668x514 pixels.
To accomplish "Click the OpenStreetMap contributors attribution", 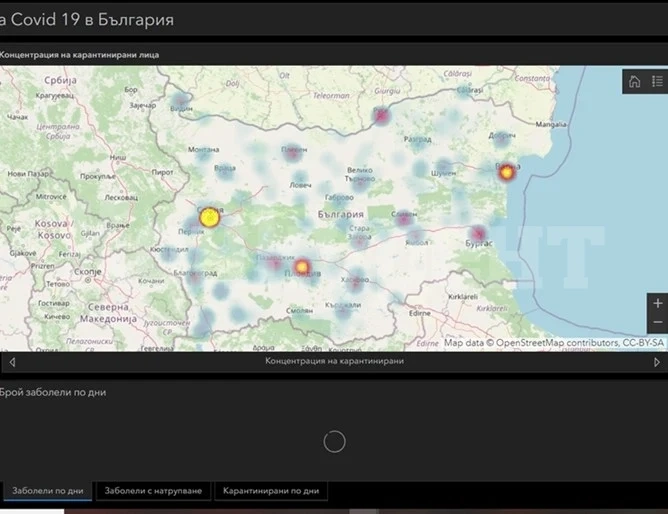I will (554, 343).
